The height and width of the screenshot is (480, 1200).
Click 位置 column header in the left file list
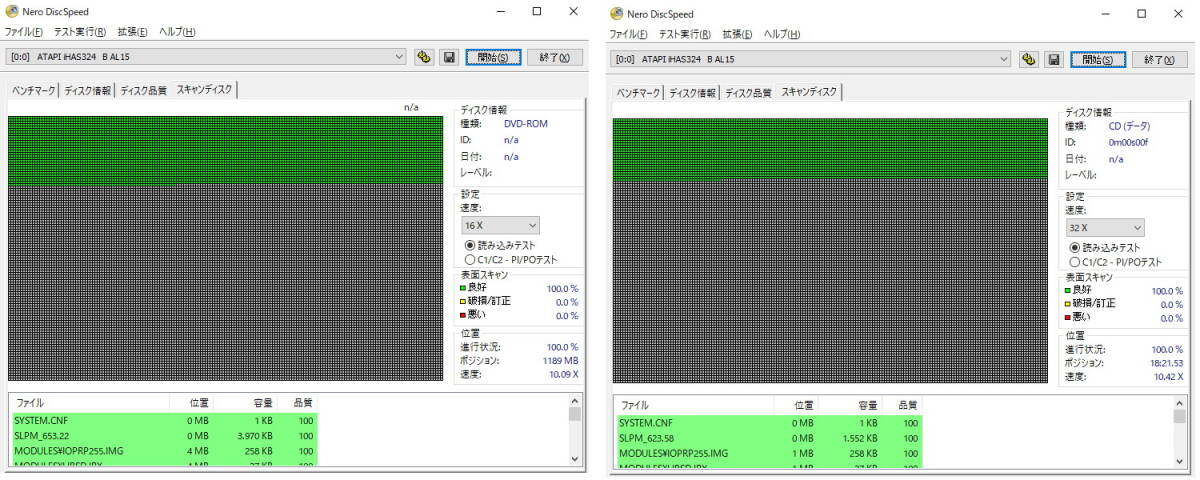pos(189,402)
